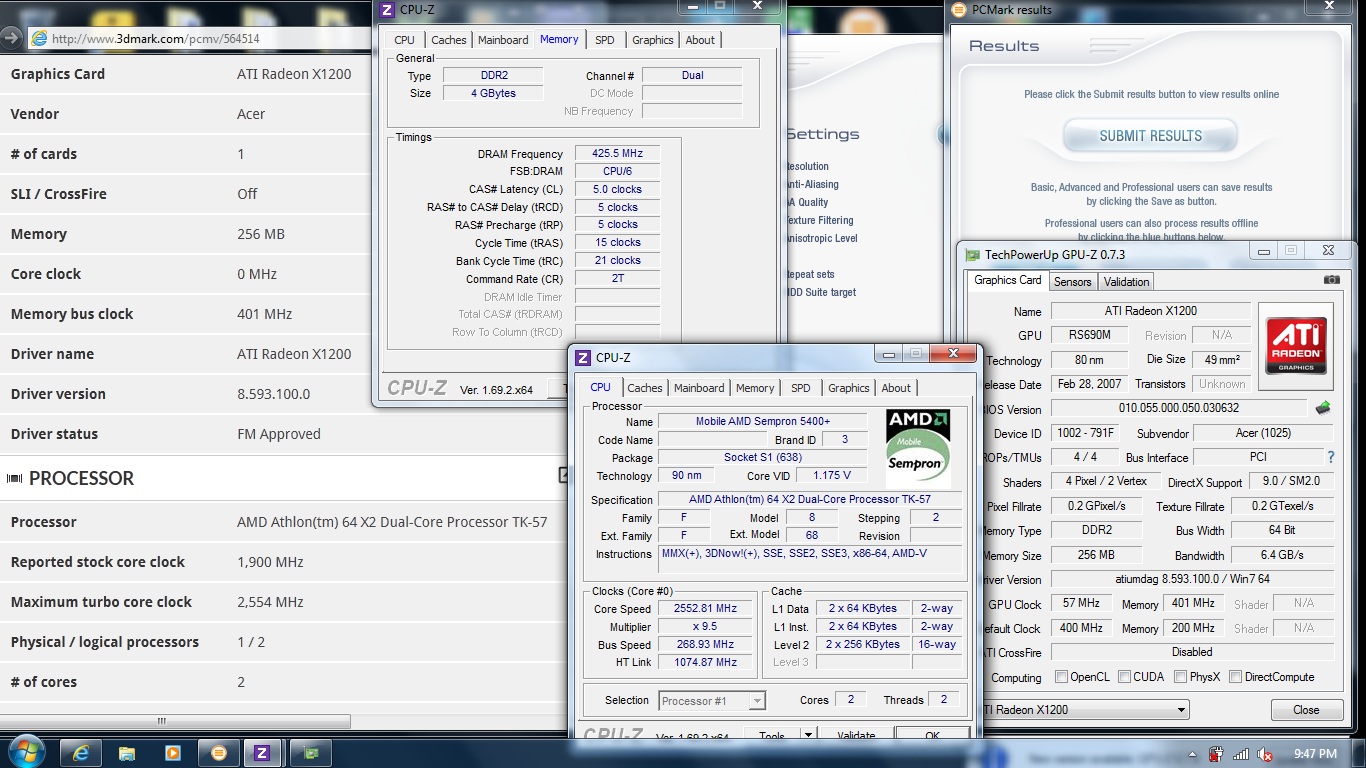Image resolution: width=1366 pixels, height=768 pixels.
Task: Open About tab in front CPU-Z window
Action: (x=896, y=388)
